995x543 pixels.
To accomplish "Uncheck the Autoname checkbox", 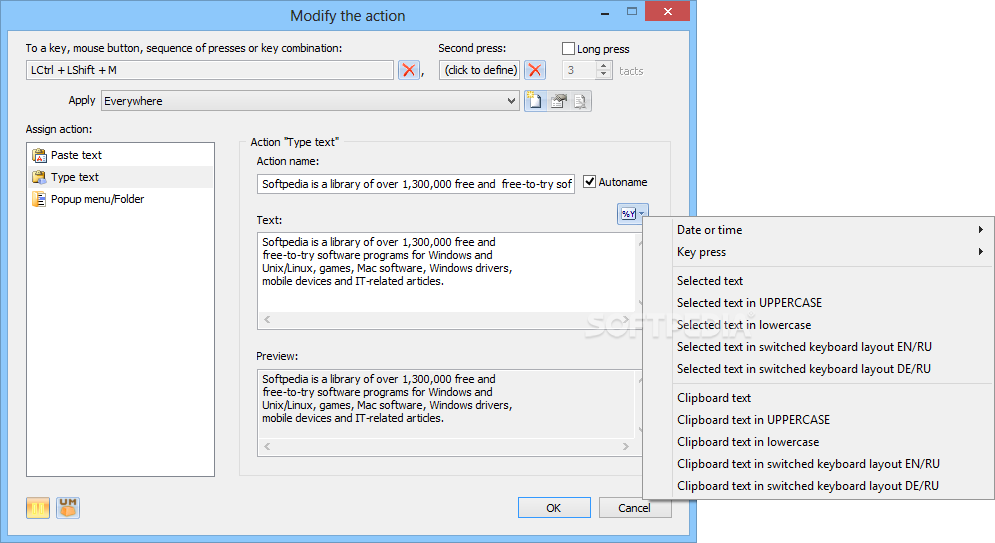I will click(x=590, y=182).
